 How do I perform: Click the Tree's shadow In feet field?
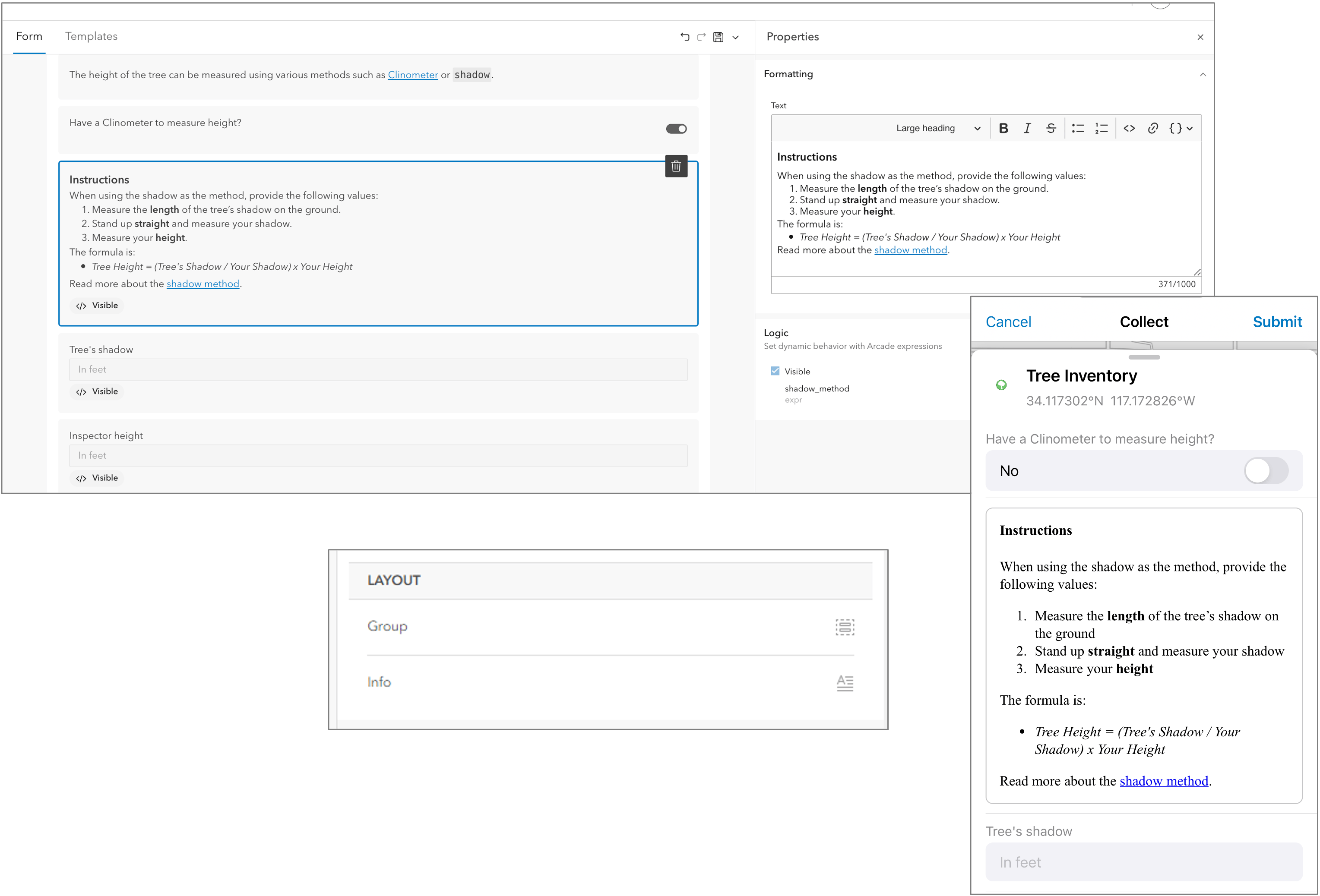(378, 369)
